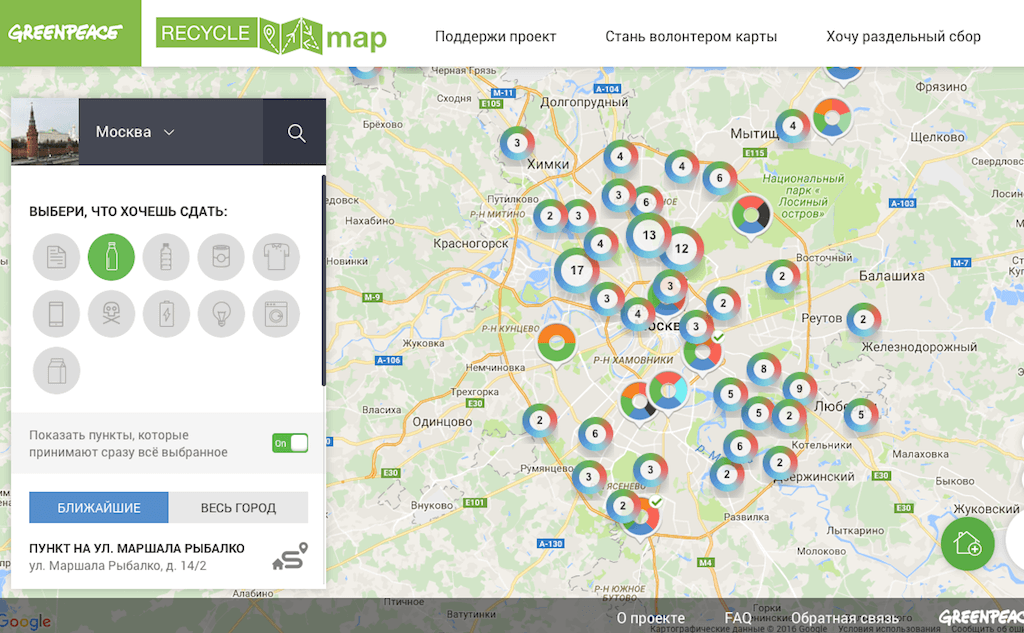Select the mobile phone recycling filter
Screen dimensions: 1024x633
(x=56, y=313)
